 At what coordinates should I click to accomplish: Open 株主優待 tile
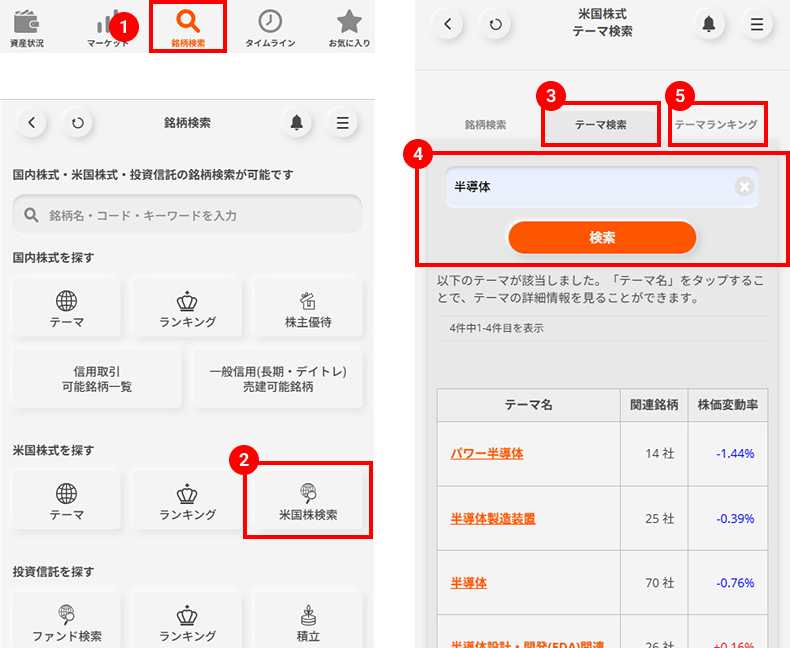[x=308, y=307]
